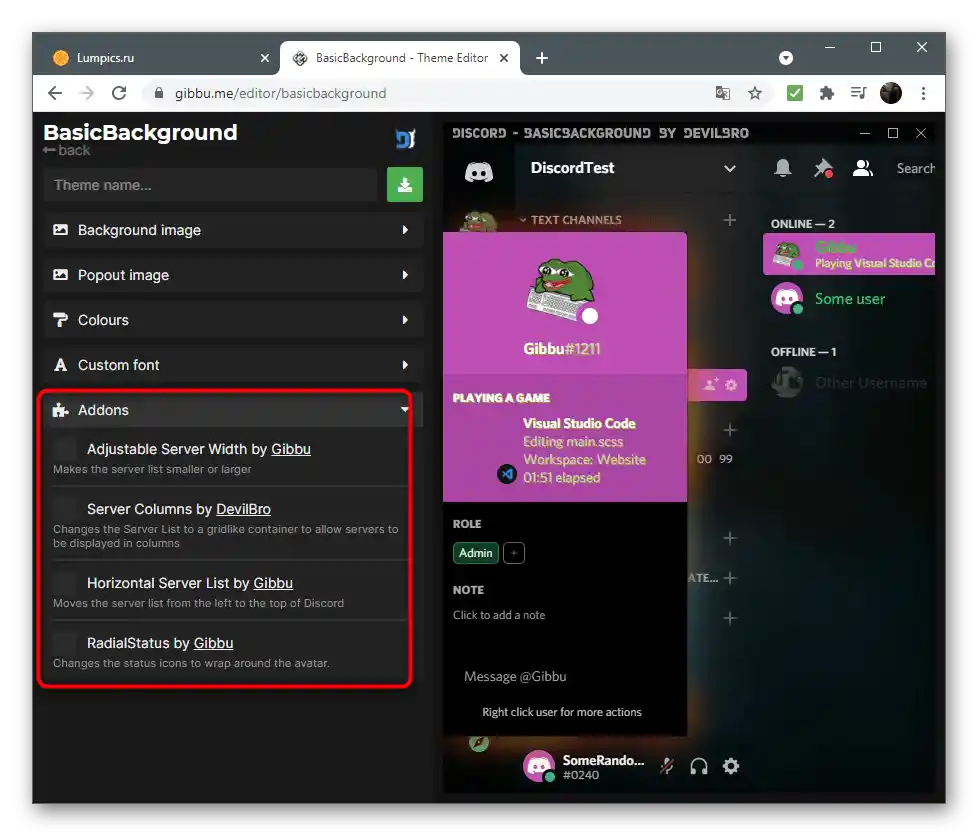This screenshot has width=978, height=836.
Task: Enable Horizontal Server List addon checkbox
Action: click(x=65, y=582)
